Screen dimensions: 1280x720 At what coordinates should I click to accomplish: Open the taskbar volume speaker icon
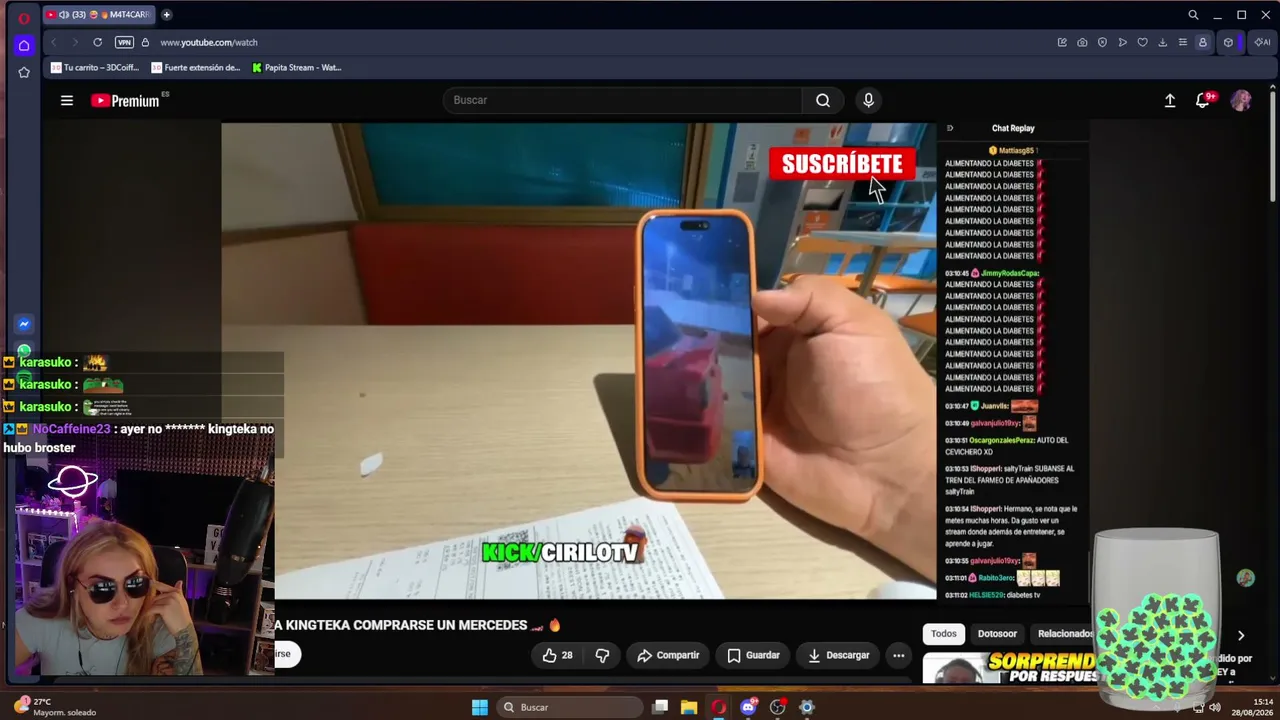point(1214,707)
